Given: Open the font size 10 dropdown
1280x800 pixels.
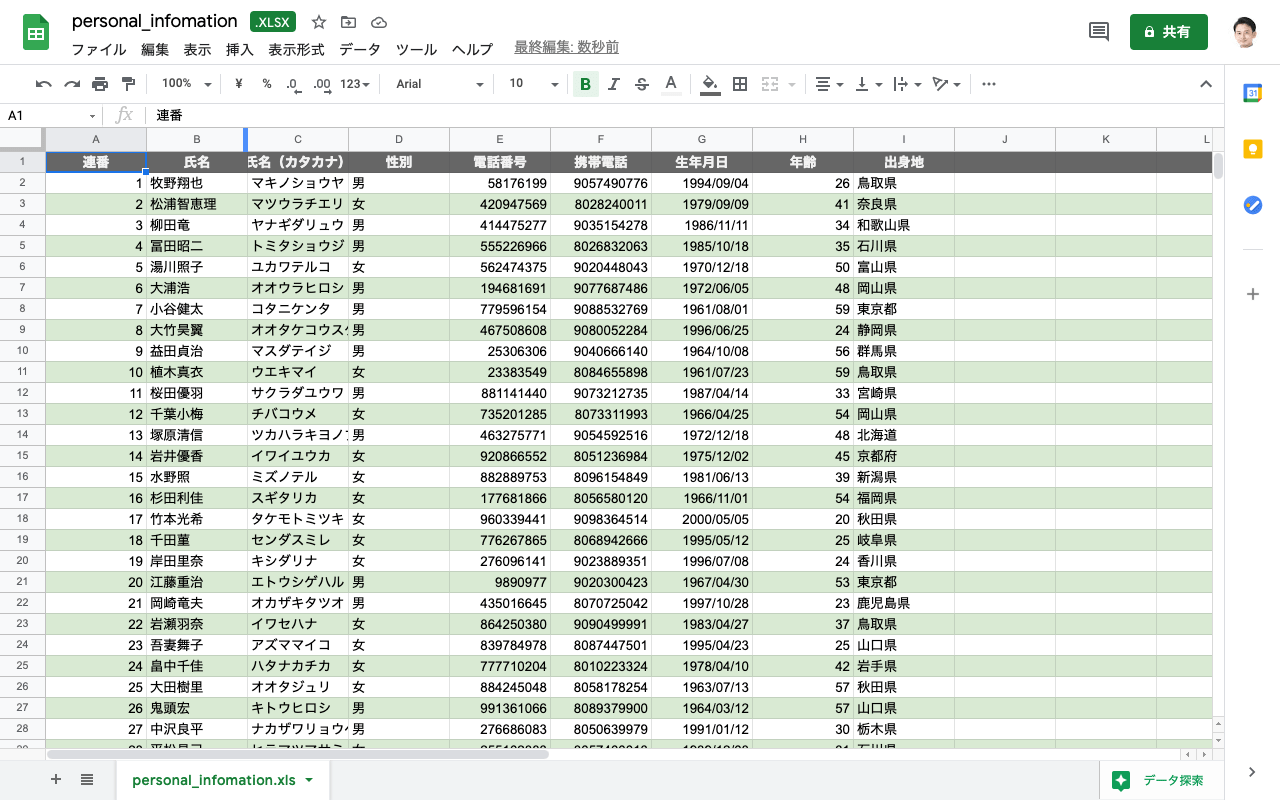Looking at the screenshot, I should 534,84.
